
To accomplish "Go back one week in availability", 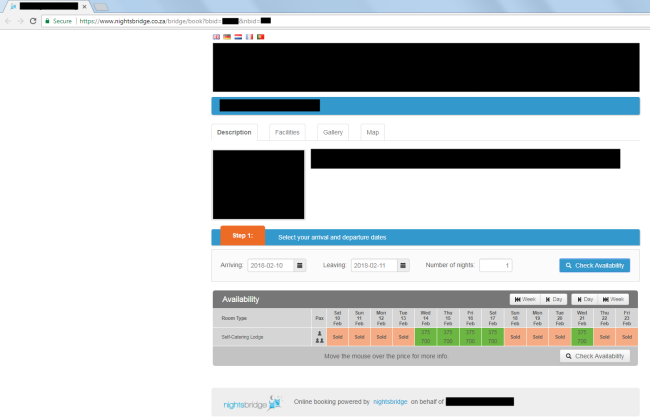I will coord(524,299).
